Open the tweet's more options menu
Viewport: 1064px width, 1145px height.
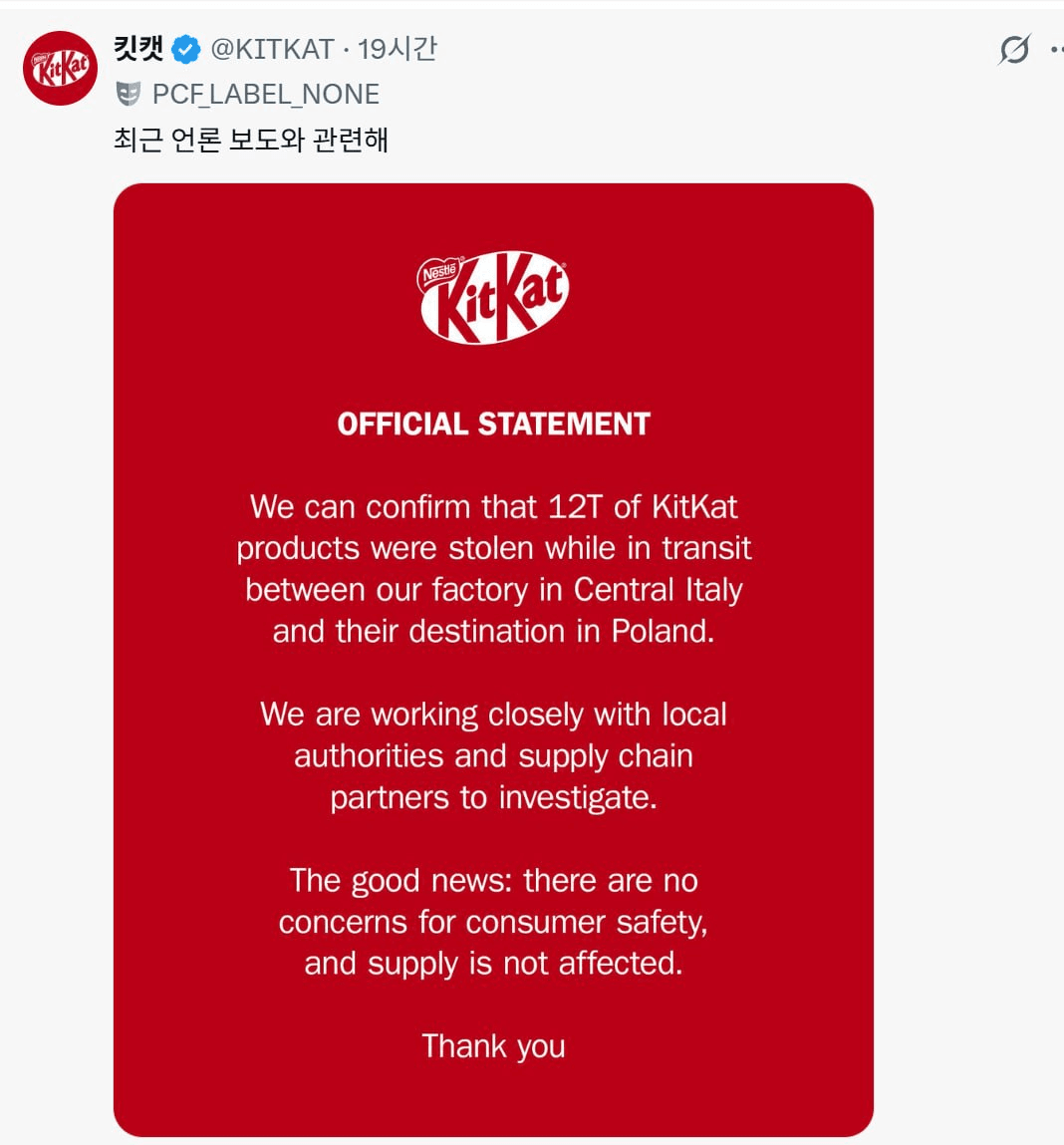tap(1056, 49)
